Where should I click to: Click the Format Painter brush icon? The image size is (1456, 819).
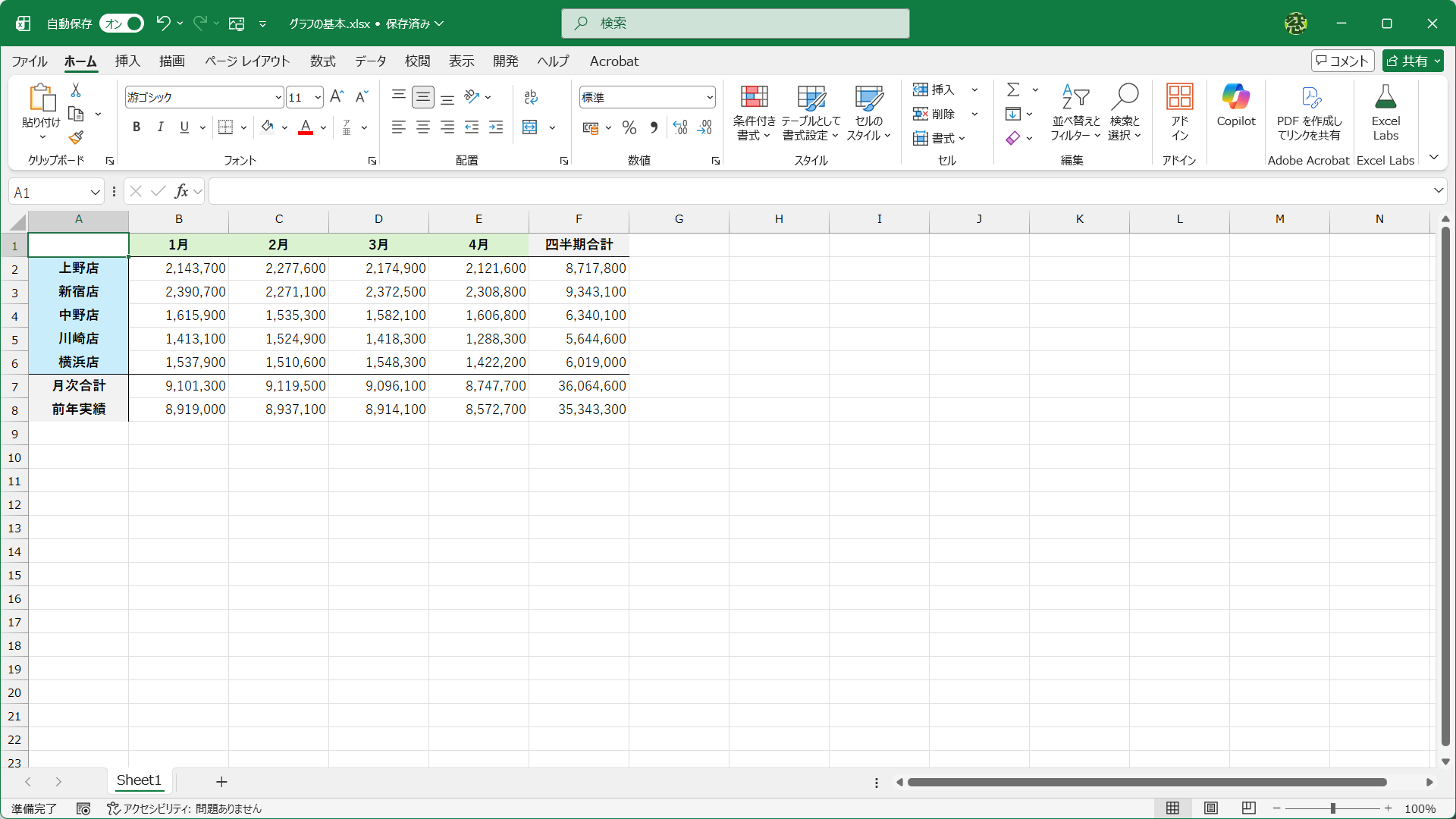click(x=76, y=138)
